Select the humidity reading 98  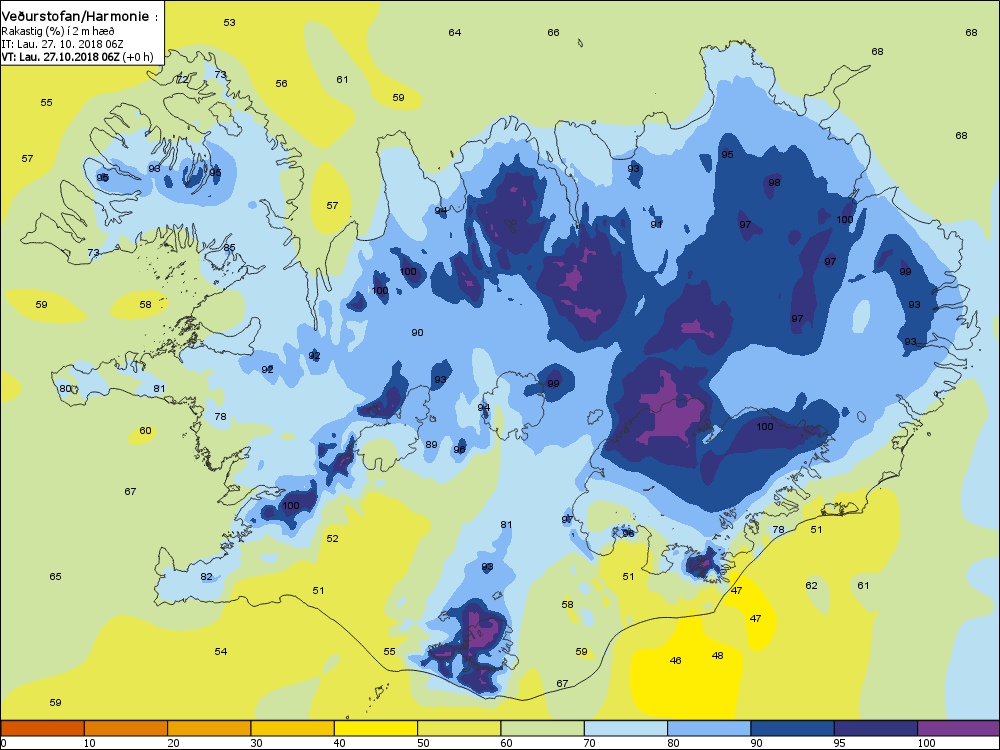(x=774, y=182)
